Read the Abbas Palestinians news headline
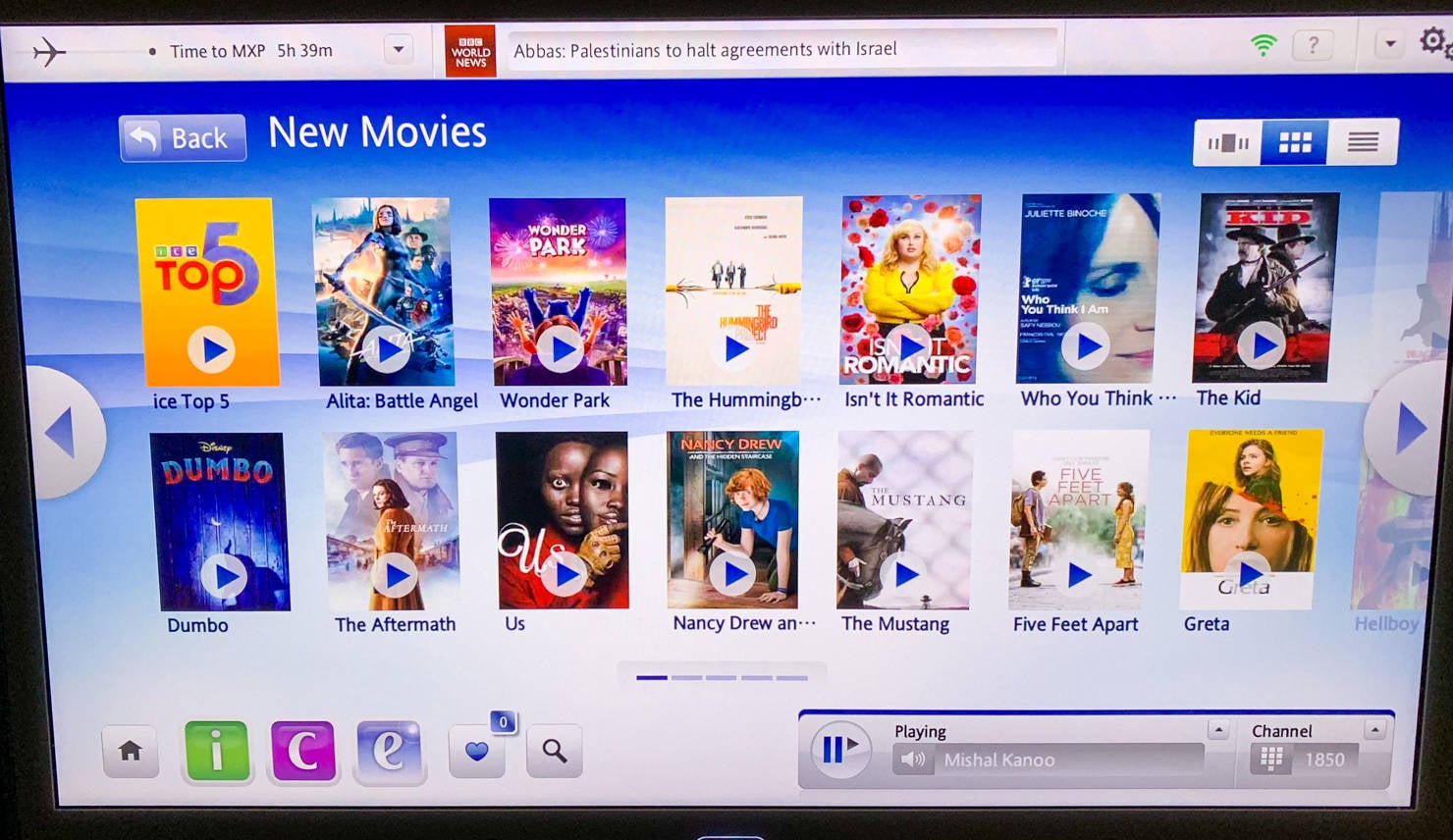Screen dimensions: 1453x840 tap(706, 49)
